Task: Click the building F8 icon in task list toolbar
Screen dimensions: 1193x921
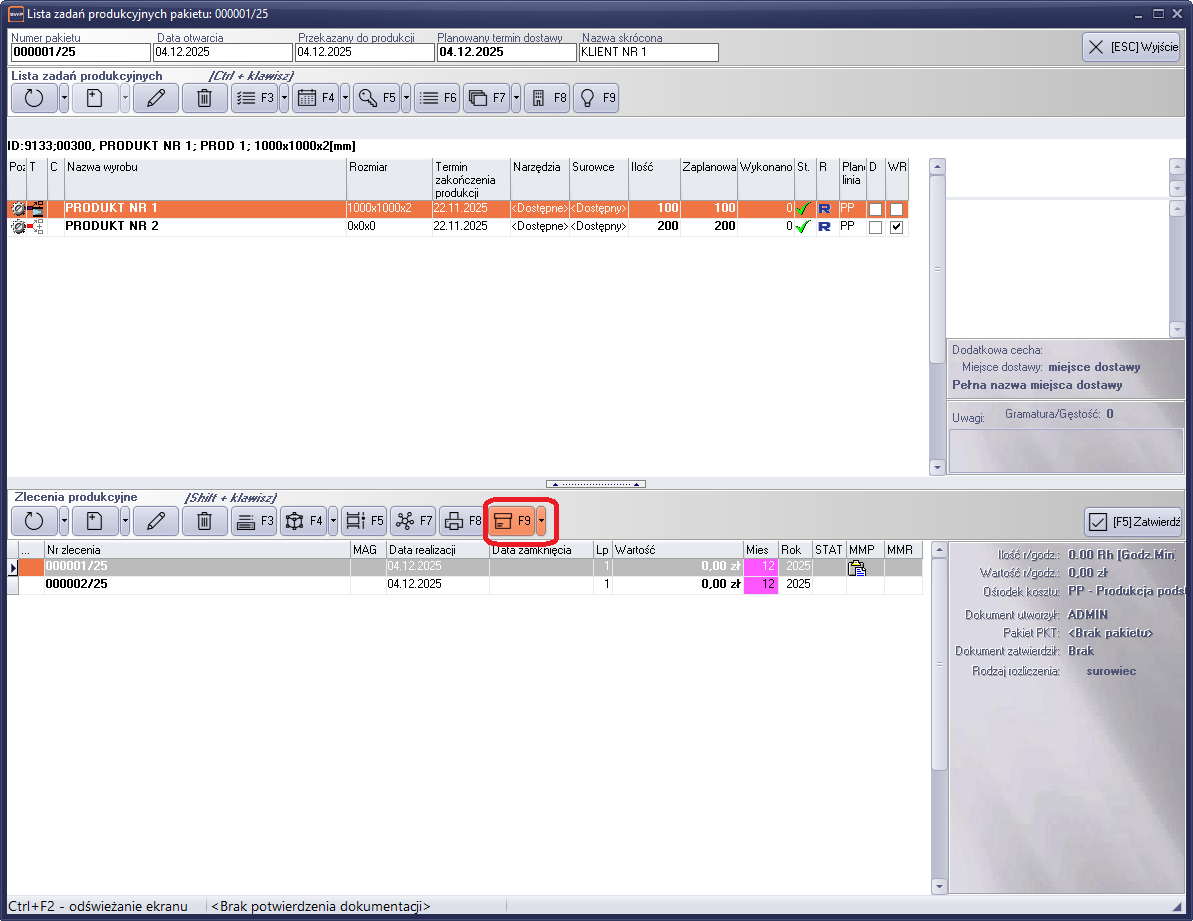Action: [x=546, y=98]
